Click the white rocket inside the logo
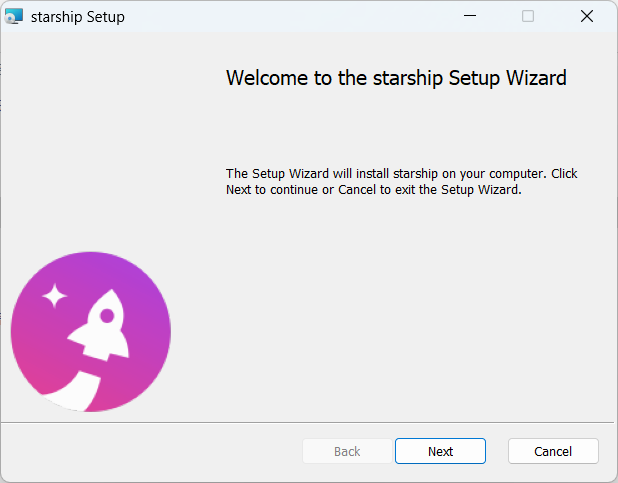The width and height of the screenshot is (618, 483). click(100, 325)
